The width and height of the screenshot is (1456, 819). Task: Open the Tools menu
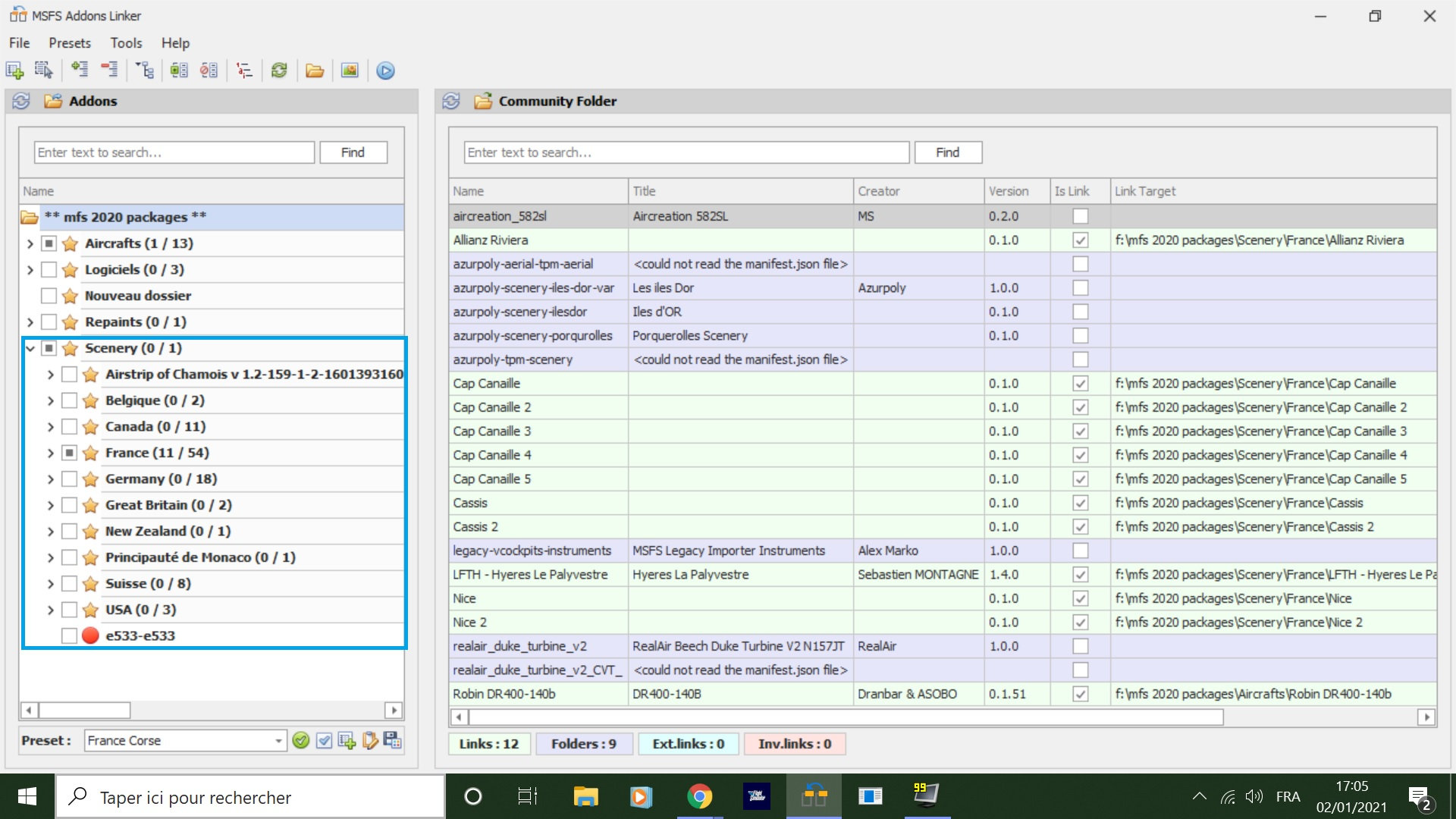click(126, 43)
